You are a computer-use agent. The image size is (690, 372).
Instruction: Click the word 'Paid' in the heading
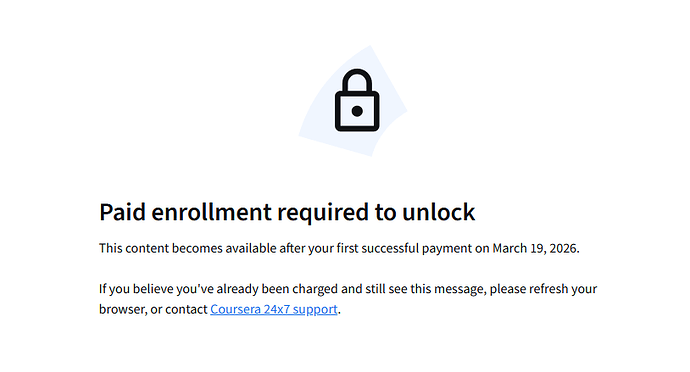(122, 212)
